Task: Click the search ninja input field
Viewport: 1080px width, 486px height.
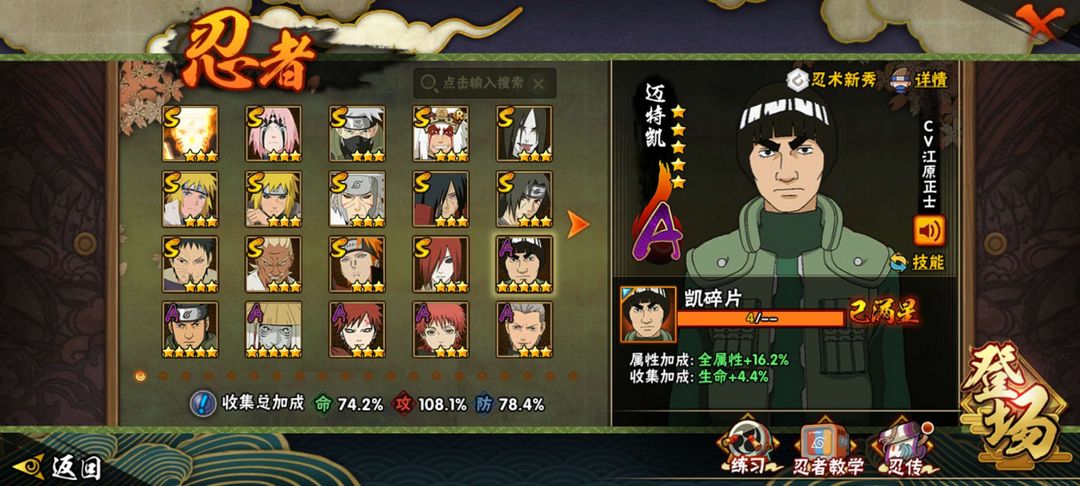Action: 484,83
